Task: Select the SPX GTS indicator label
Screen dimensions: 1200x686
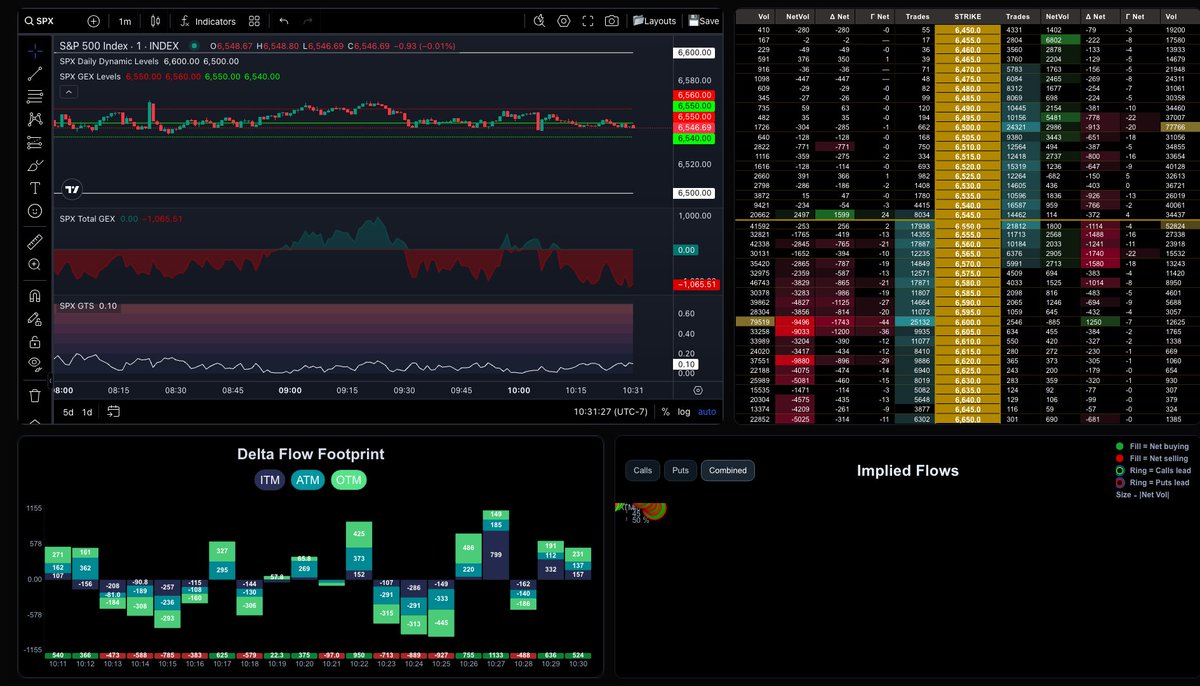Action: coord(77,306)
